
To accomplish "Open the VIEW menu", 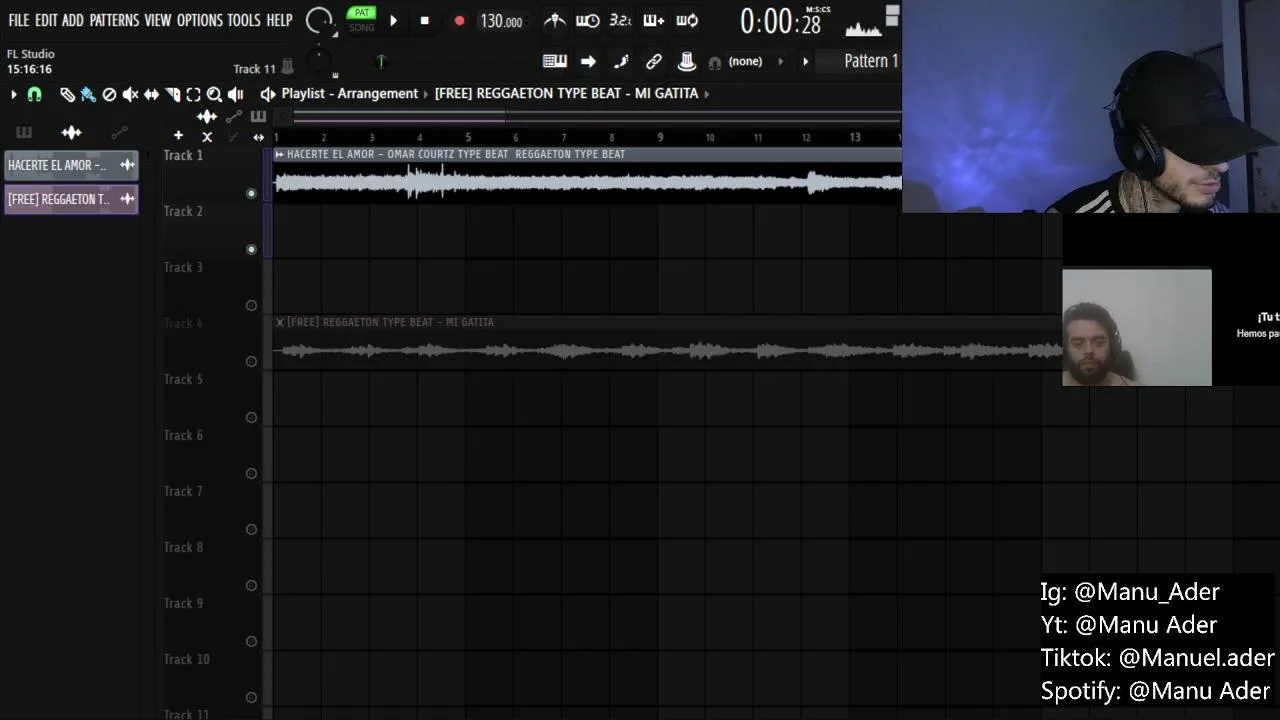I will [158, 20].
